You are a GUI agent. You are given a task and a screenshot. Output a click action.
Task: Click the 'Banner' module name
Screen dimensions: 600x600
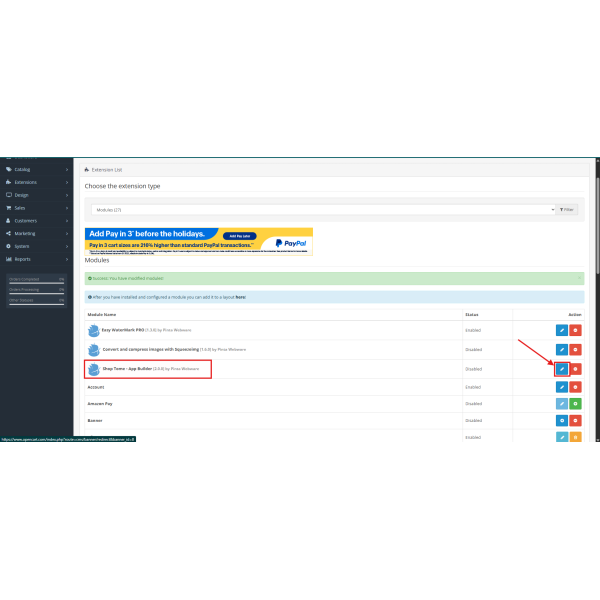(x=95, y=421)
